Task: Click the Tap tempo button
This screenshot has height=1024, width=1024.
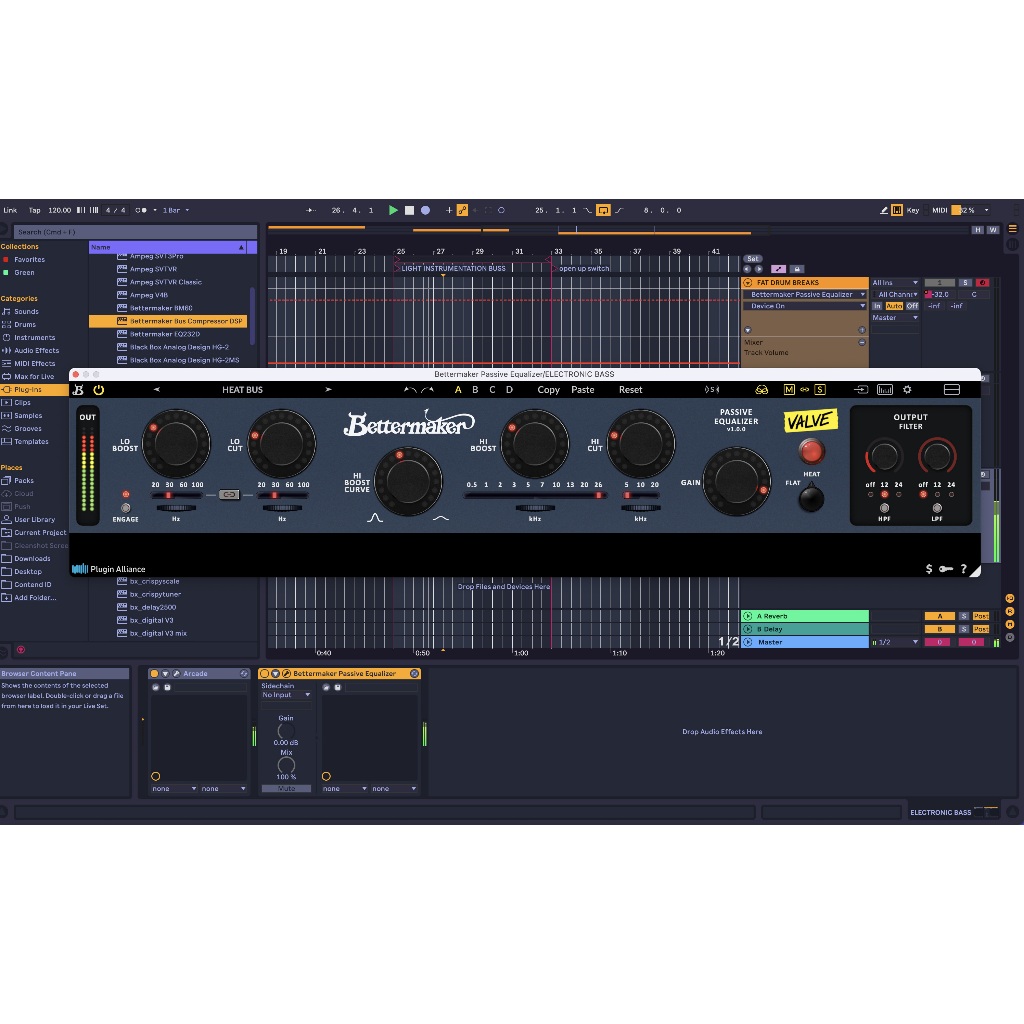Action: [37, 210]
